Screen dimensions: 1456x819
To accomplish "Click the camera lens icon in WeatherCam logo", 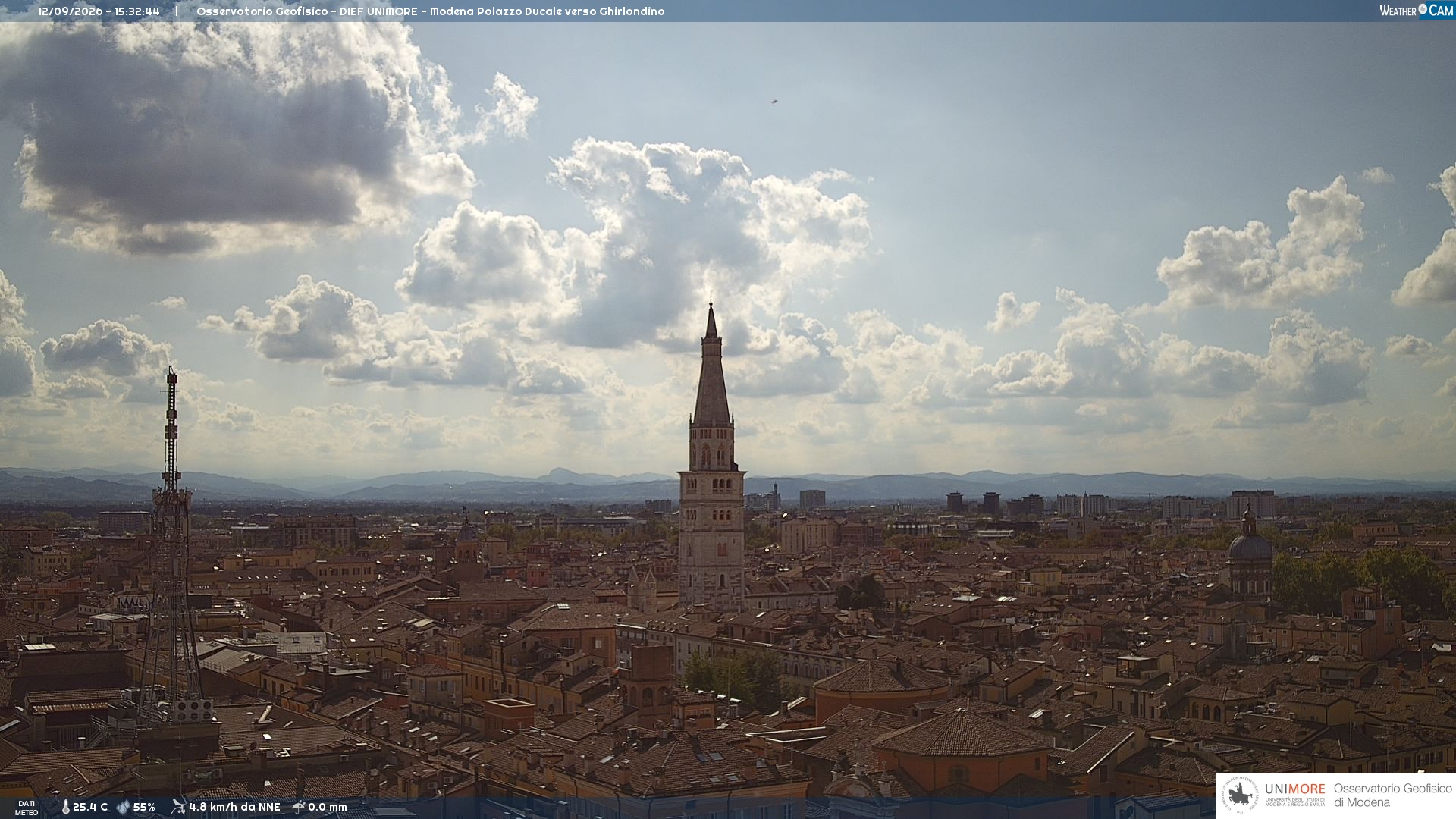I will (1423, 9).
